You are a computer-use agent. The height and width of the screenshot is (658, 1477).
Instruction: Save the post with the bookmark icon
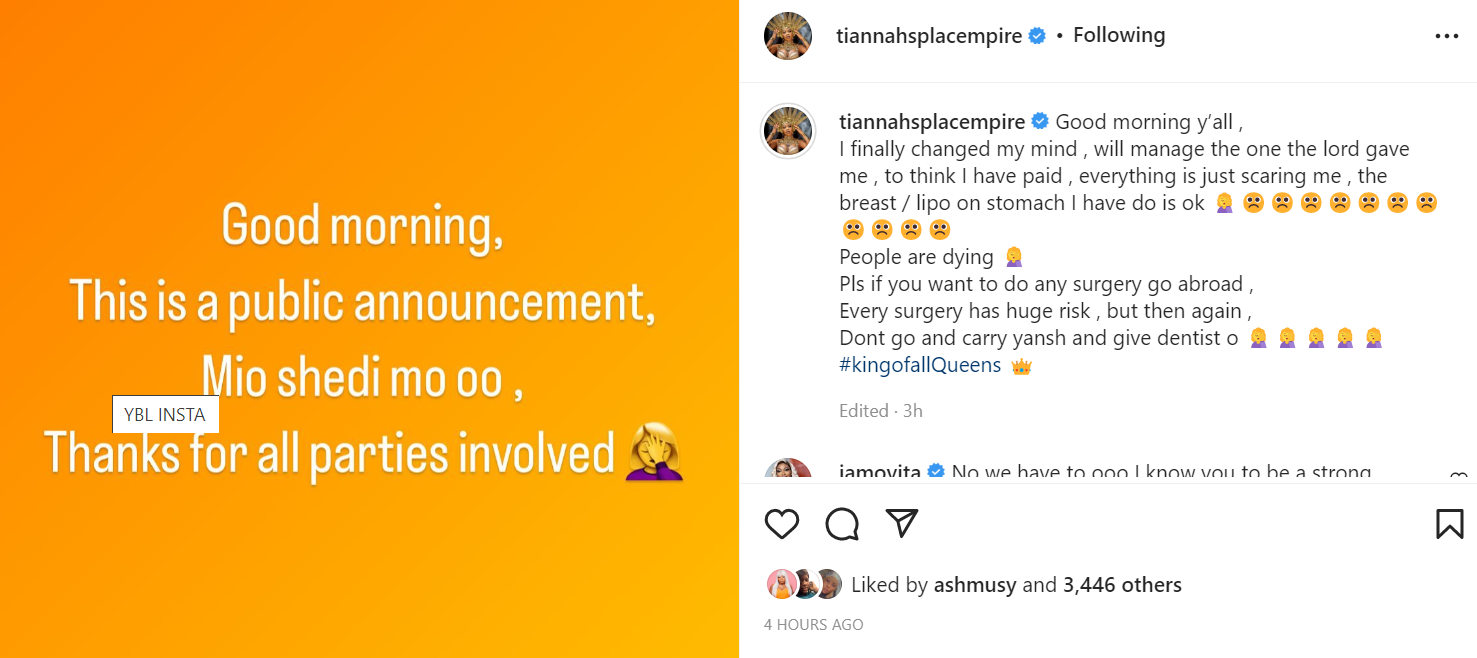click(1449, 524)
